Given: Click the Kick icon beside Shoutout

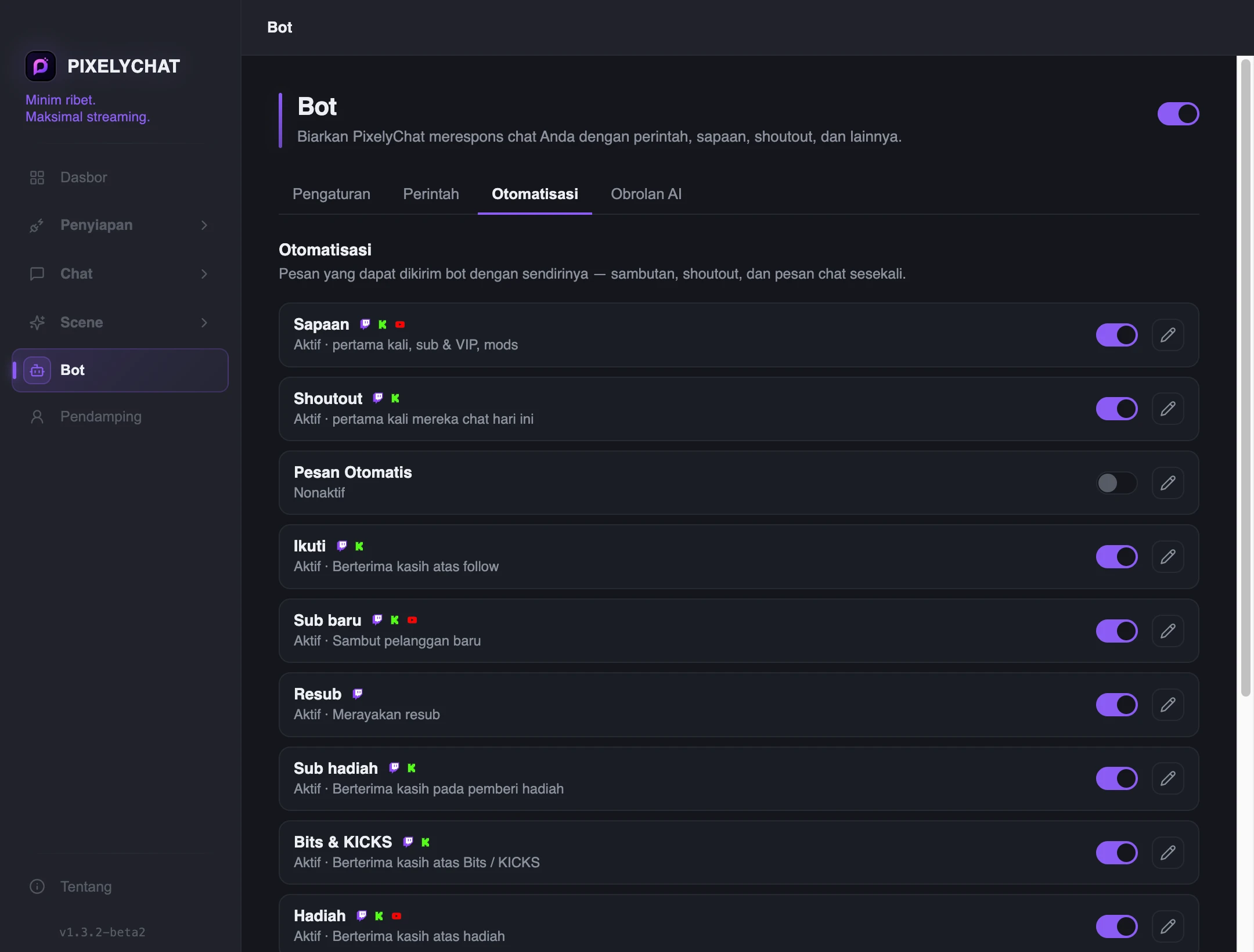Looking at the screenshot, I should [395, 398].
